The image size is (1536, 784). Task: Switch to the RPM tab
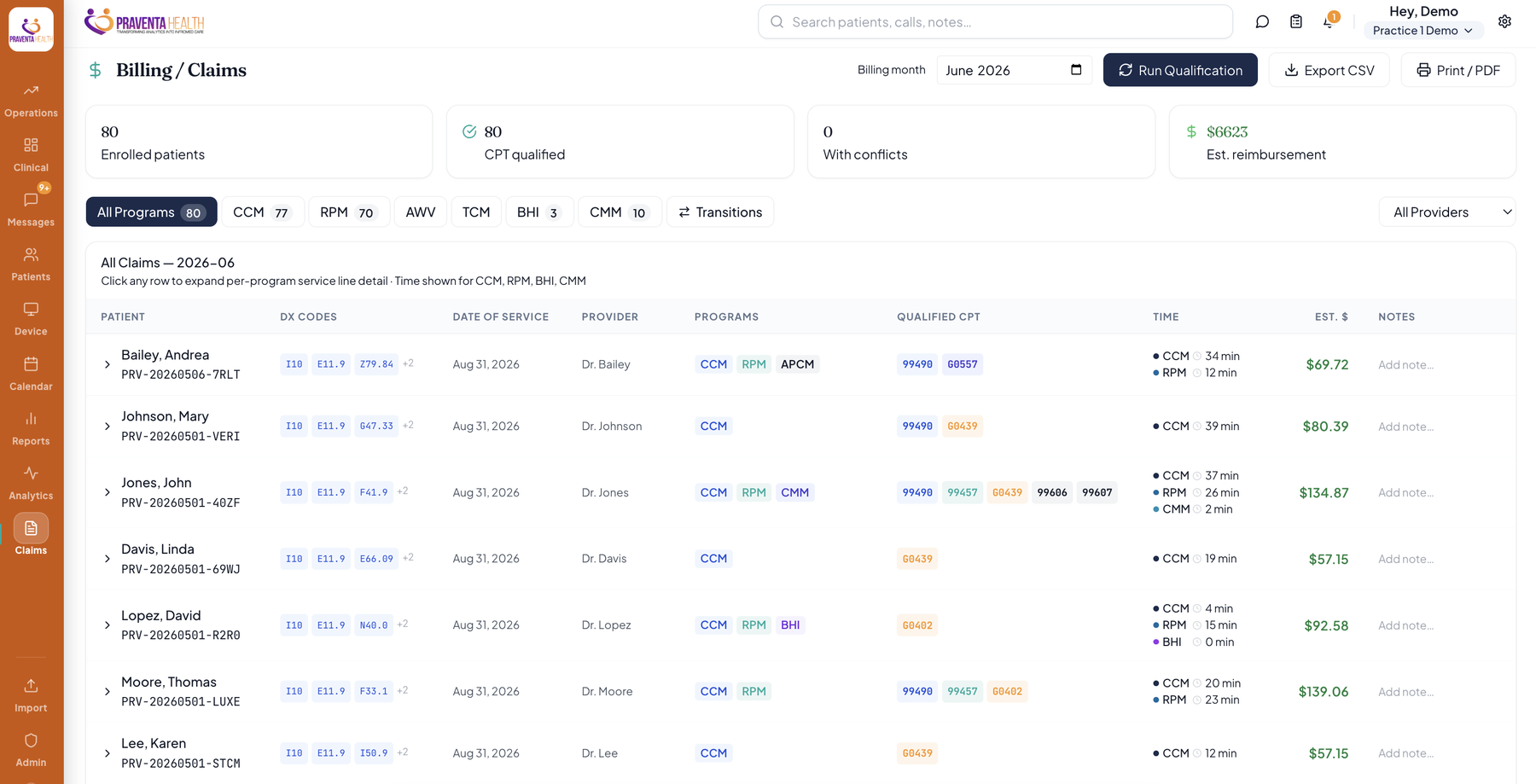pos(348,212)
